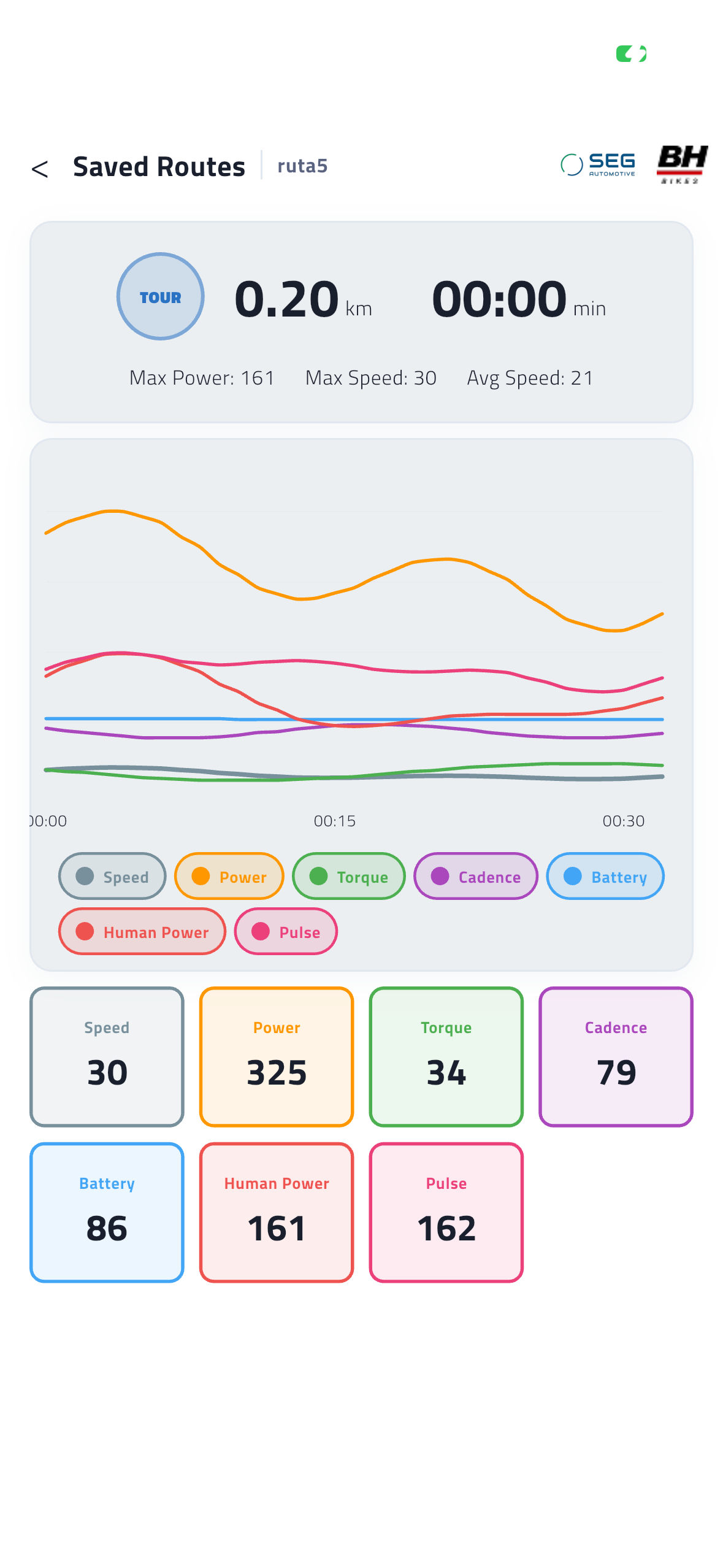
Task: Tap the green battery status icon
Action: tap(631, 54)
